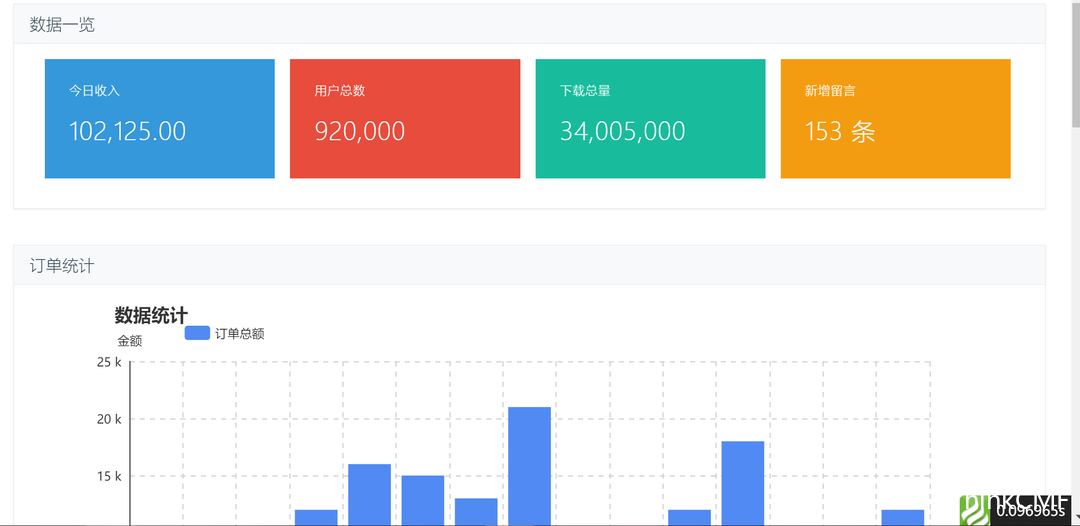Click the 金额 axis label
Image resolution: width=1080 pixels, height=526 pixels.
click(x=129, y=341)
